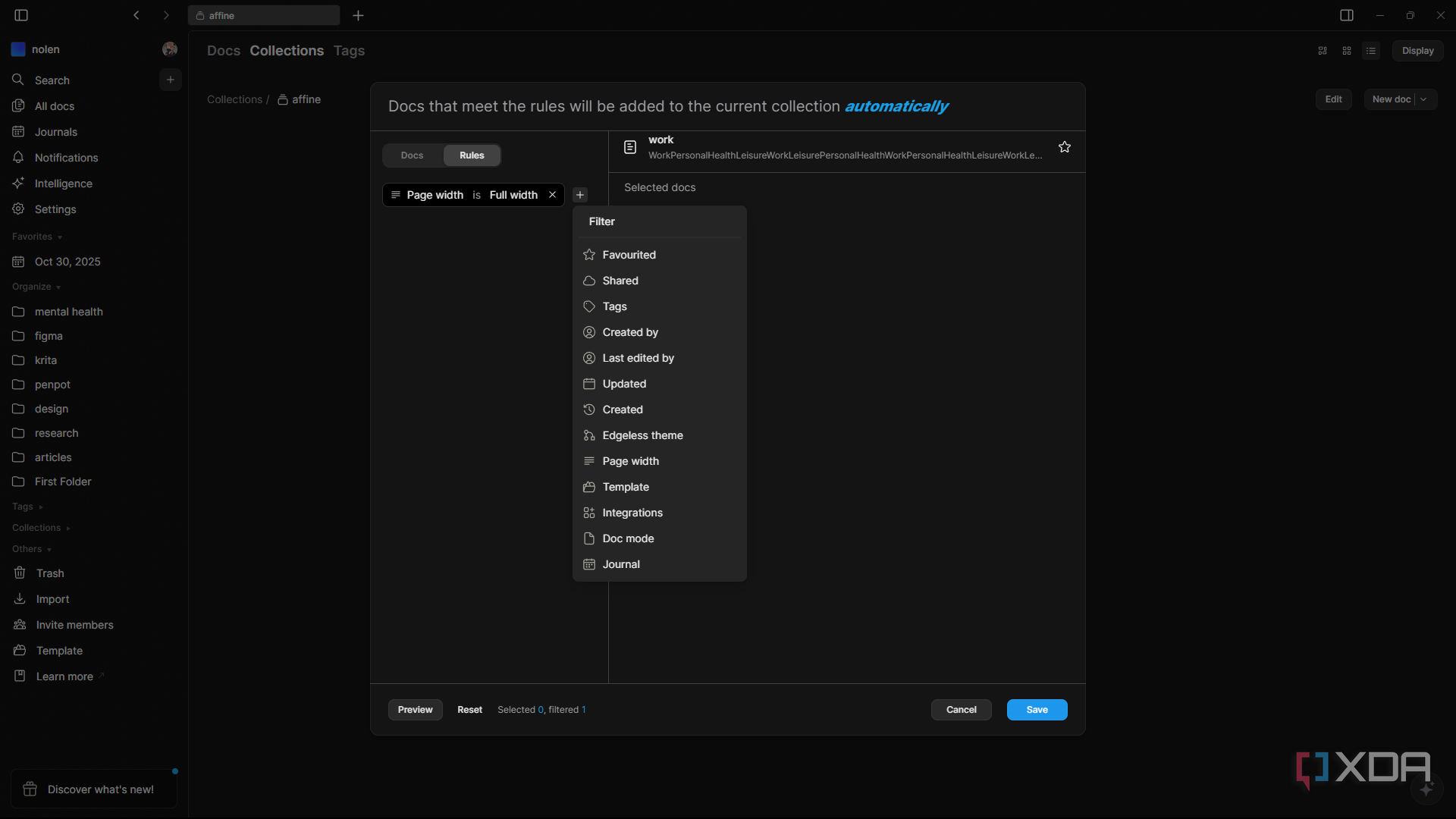Open the Display options button
Screen dimensions: 1456x819
(x=1417, y=51)
